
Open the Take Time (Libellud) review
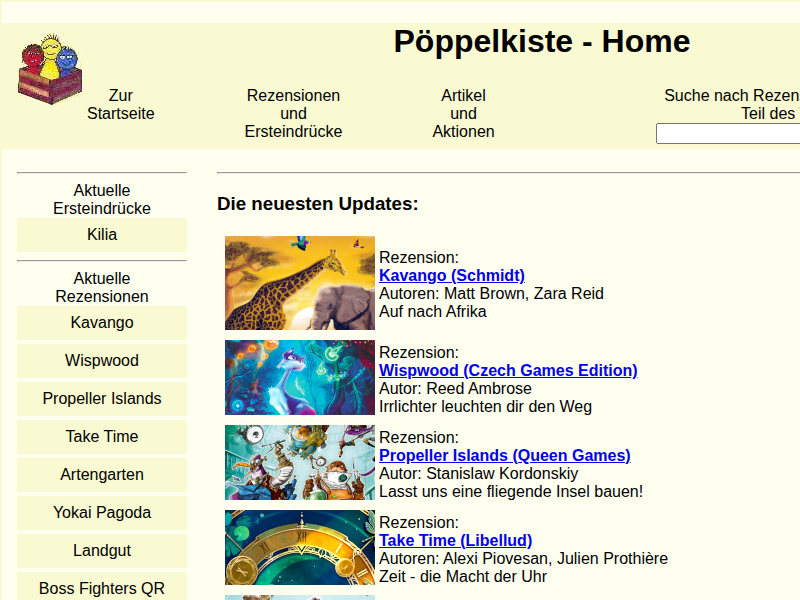pos(455,540)
